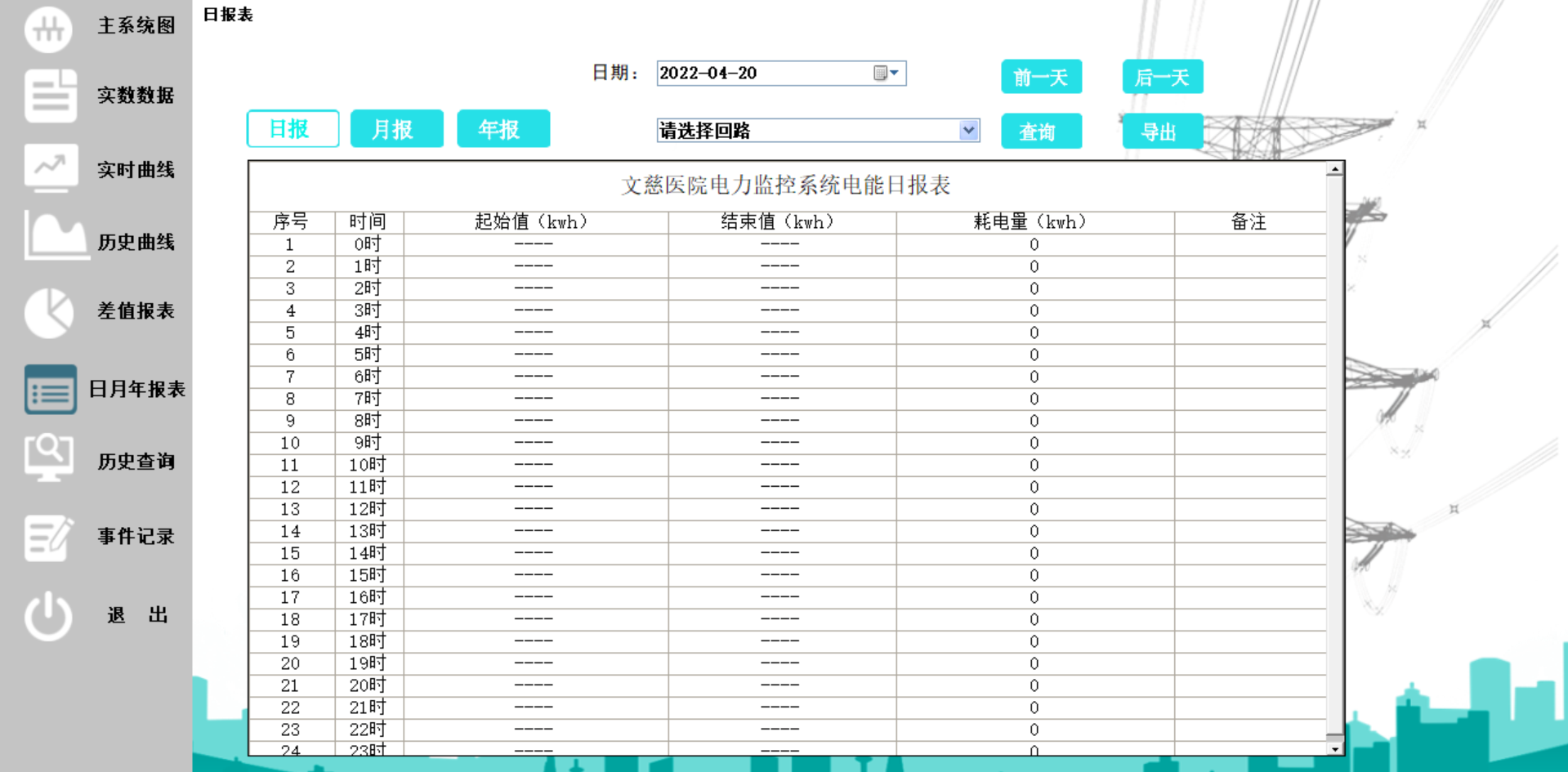Screen dimensions: 1568x772
Task: Click the 导出 export button
Action: point(1162,131)
